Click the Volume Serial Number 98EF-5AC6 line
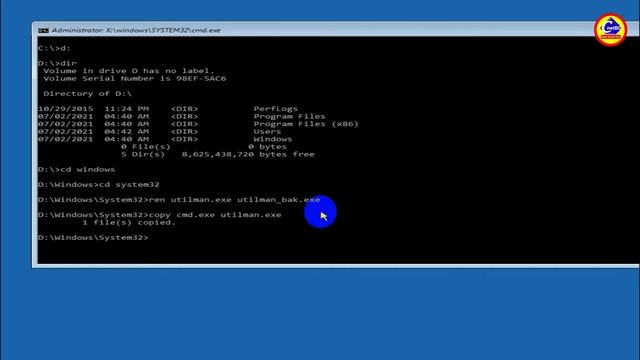Viewport: 640px width, 360px height. 134,78
